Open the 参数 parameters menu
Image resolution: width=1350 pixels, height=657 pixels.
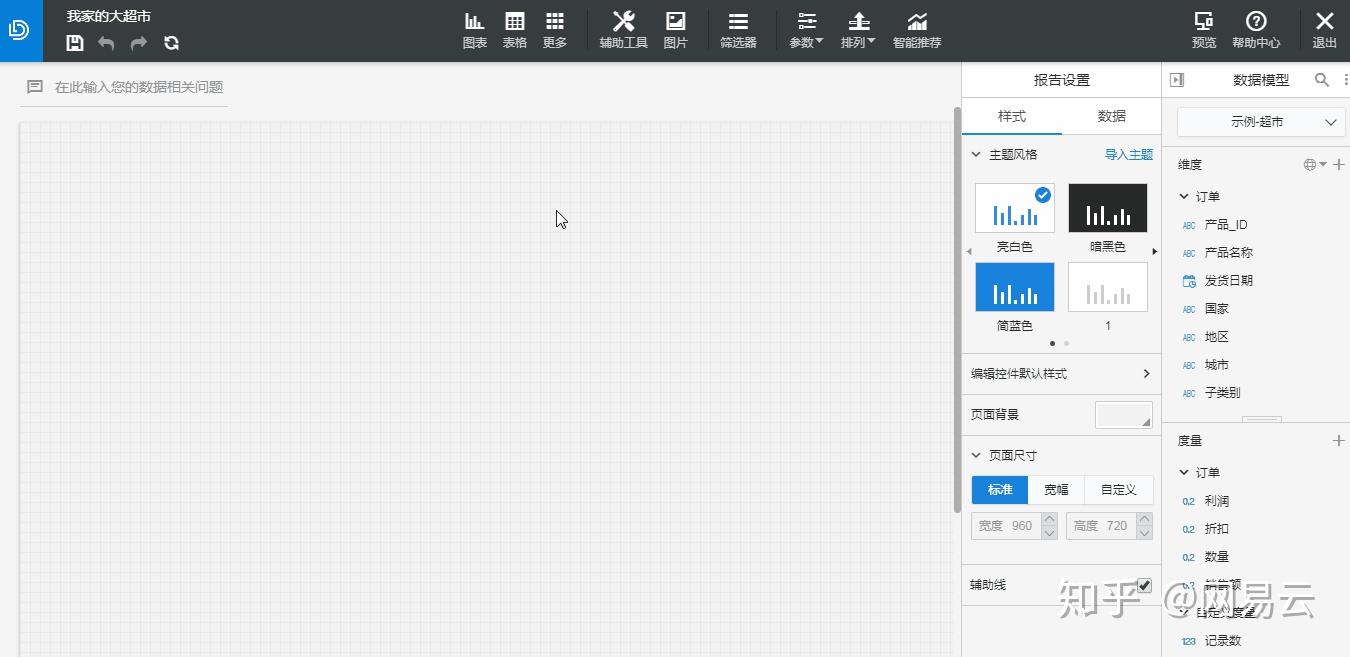tap(806, 30)
